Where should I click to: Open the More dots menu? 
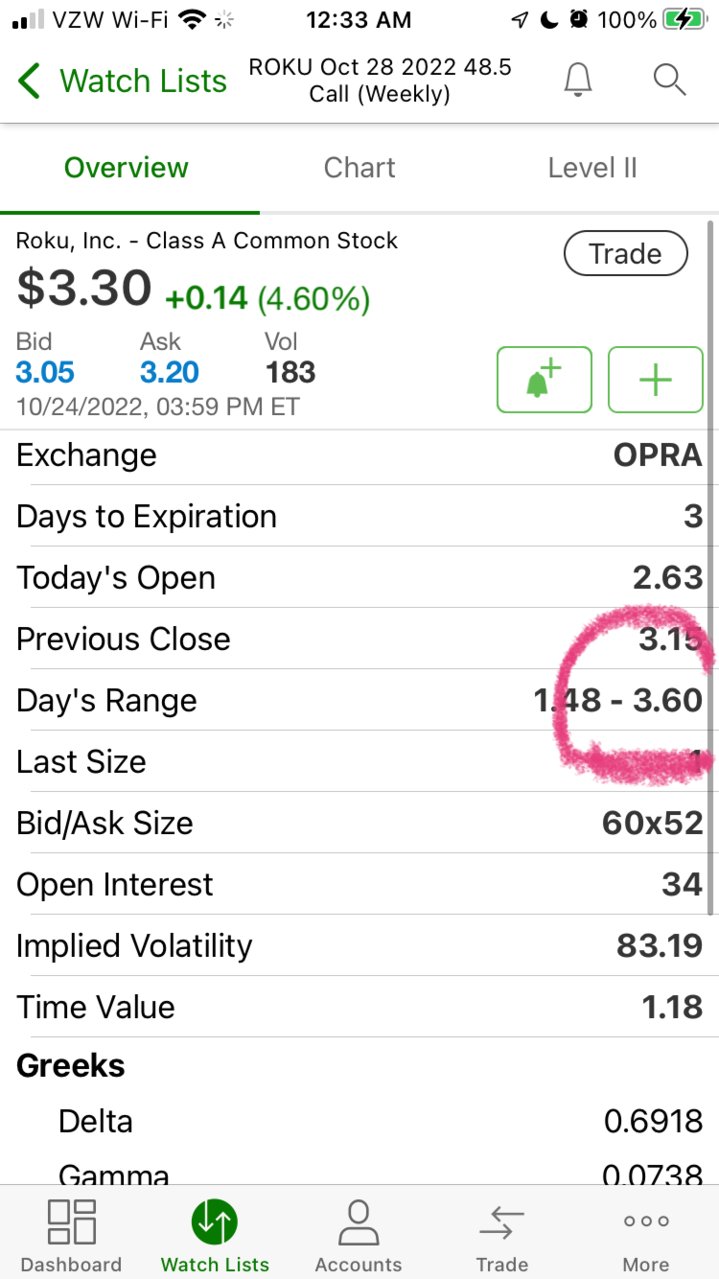tap(646, 1222)
